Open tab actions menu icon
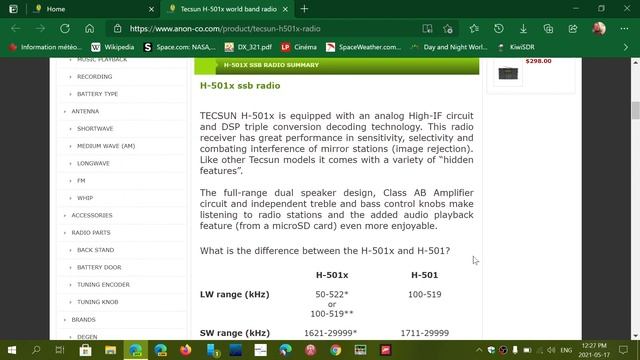Screen dimensions: 640x360 pos(13,9)
